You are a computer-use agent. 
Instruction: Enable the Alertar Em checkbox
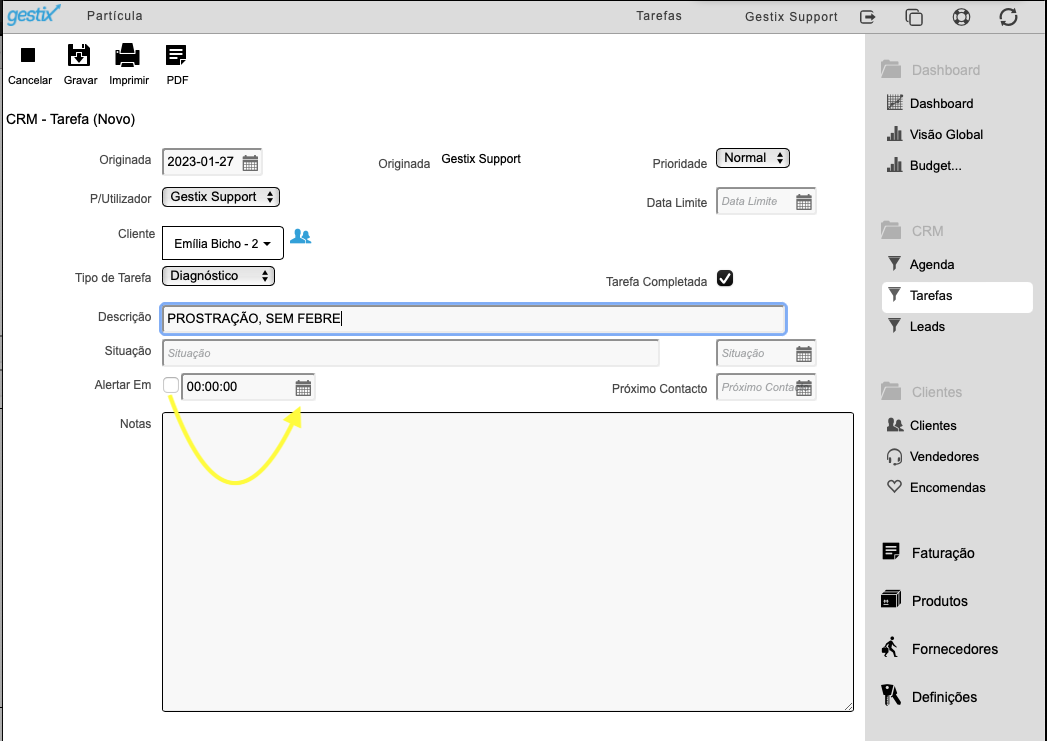[171, 385]
